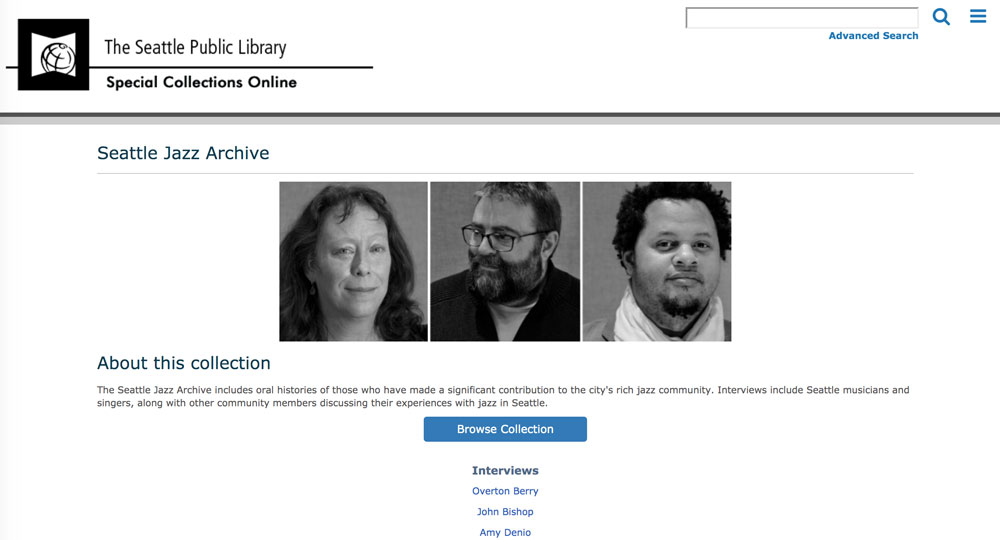Image resolution: width=1000 pixels, height=540 pixels.
Task: Click The Seattle Public Library title text
Action: tap(195, 47)
